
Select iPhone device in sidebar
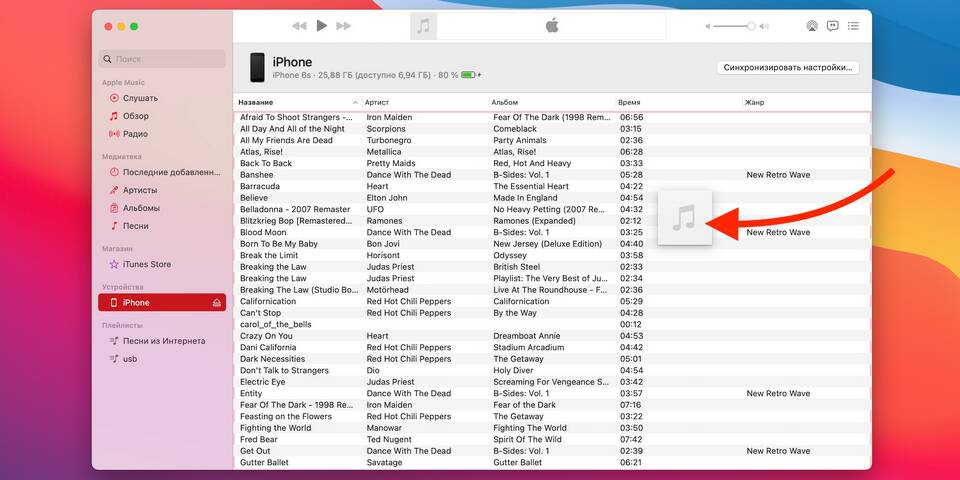tap(162, 302)
